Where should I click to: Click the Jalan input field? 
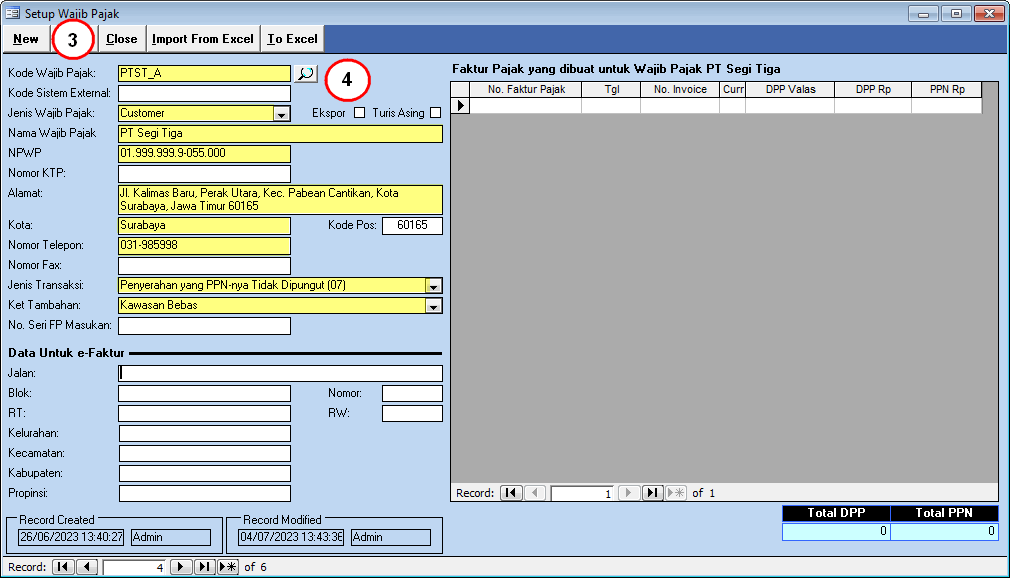[280, 373]
